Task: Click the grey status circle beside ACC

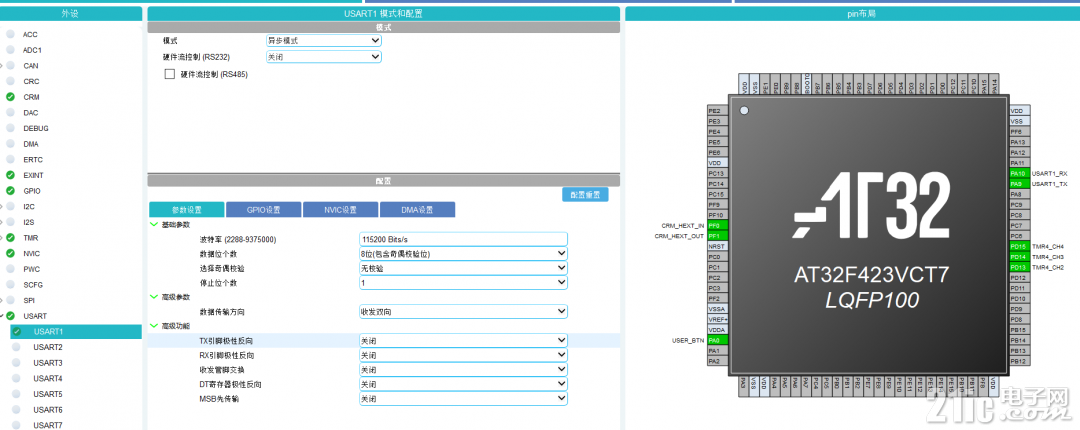Action: click(10, 34)
